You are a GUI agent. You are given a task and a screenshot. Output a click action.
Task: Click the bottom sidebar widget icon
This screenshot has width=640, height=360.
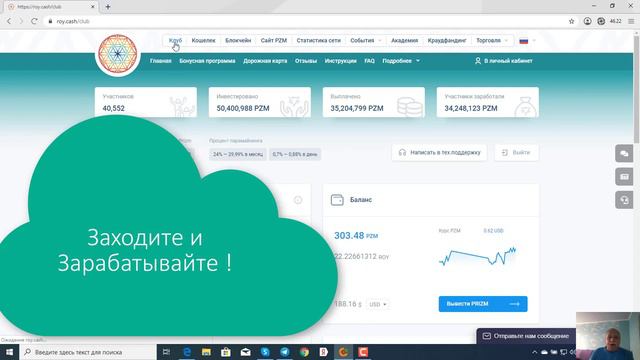624,200
